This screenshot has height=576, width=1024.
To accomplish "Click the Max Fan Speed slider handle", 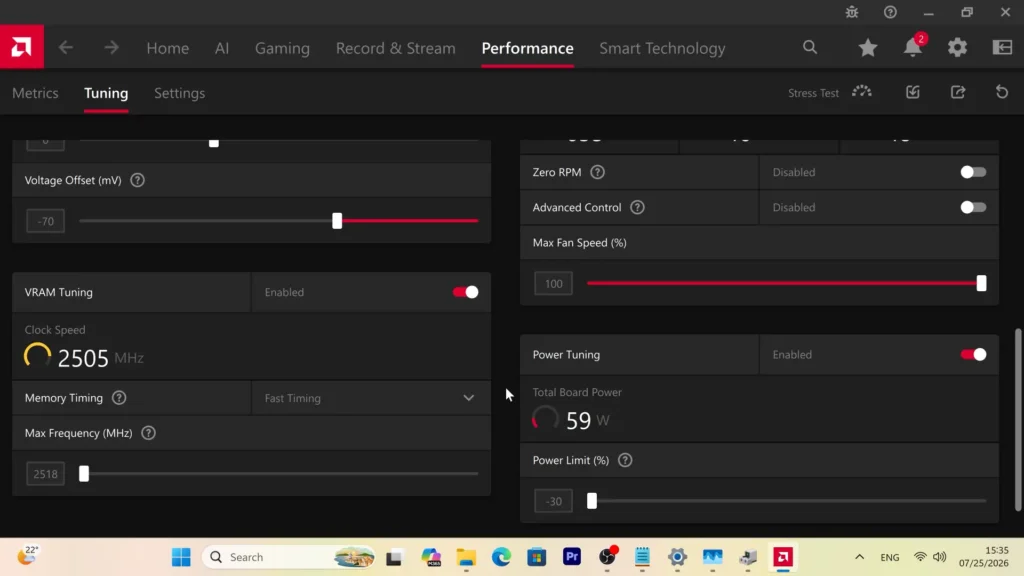I will point(981,283).
